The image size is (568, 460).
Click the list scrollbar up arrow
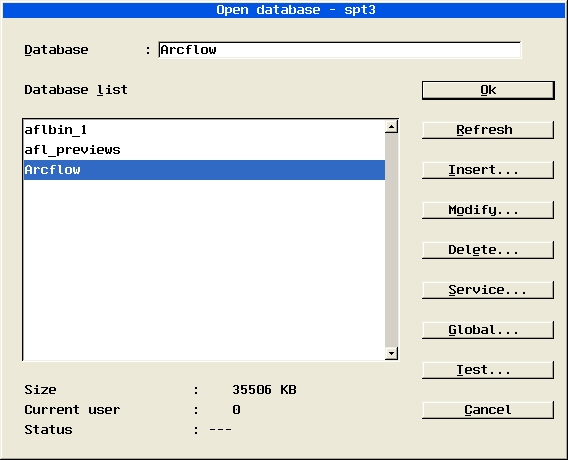[392, 126]
